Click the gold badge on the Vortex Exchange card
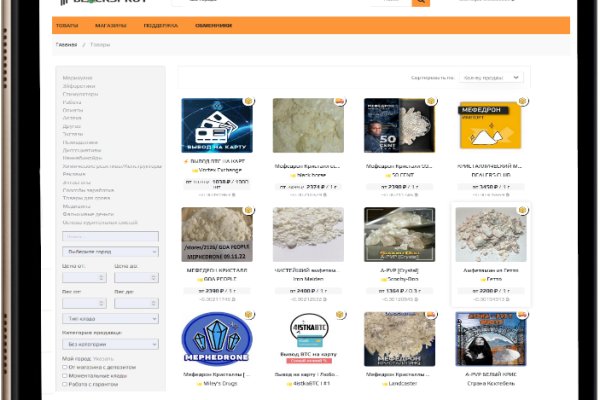The image size is (600, 400). point(249,101)
